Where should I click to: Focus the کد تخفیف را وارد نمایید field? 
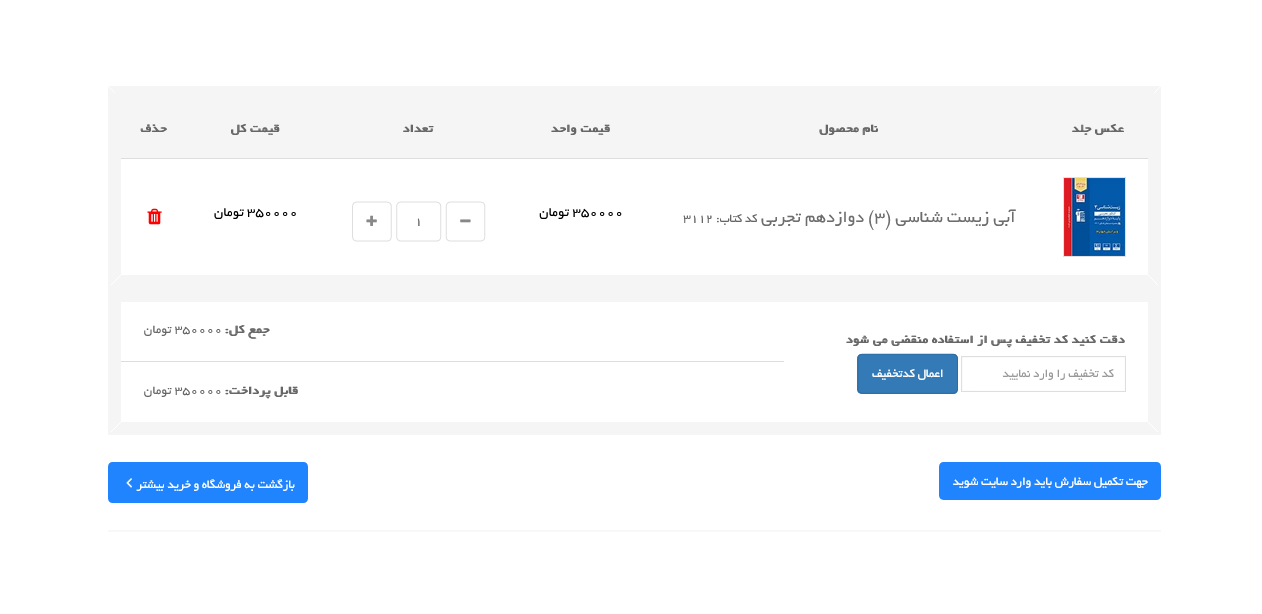1042,374
